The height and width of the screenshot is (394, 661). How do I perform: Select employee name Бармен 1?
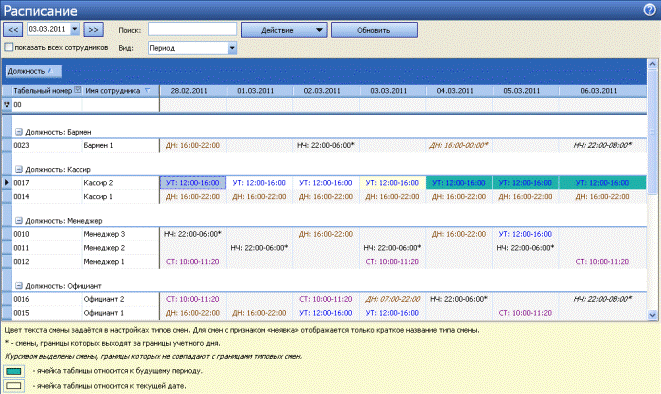[x=99, y=145]
